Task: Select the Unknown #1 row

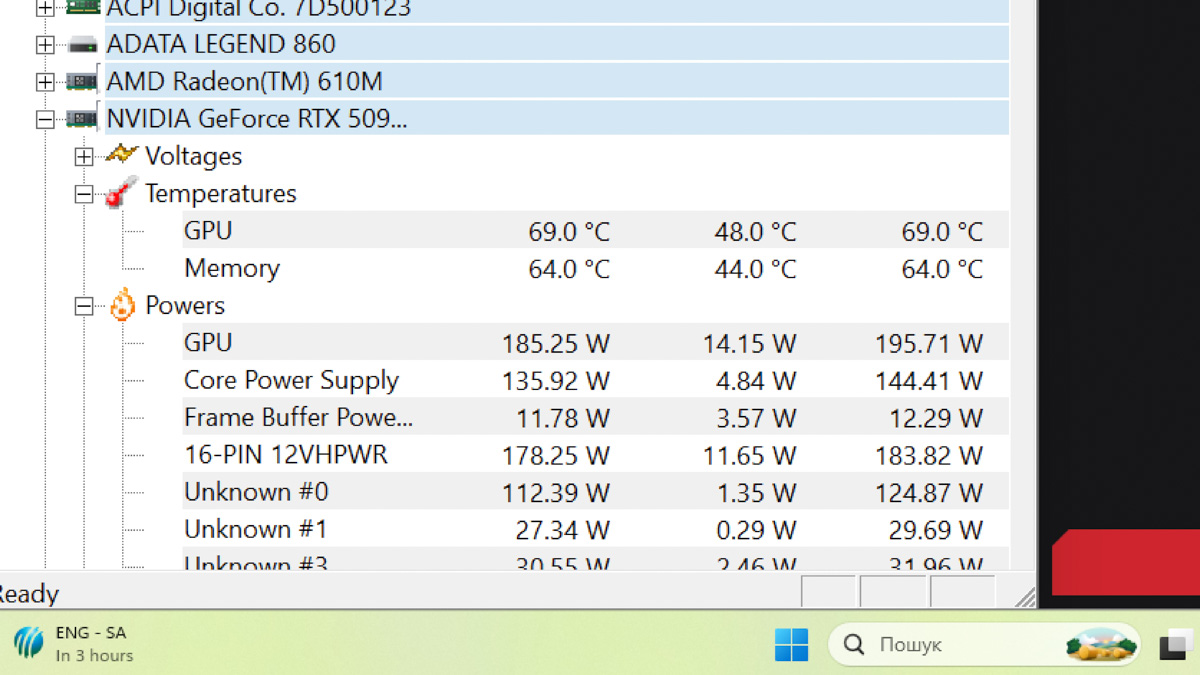Action: coord(595,529)
